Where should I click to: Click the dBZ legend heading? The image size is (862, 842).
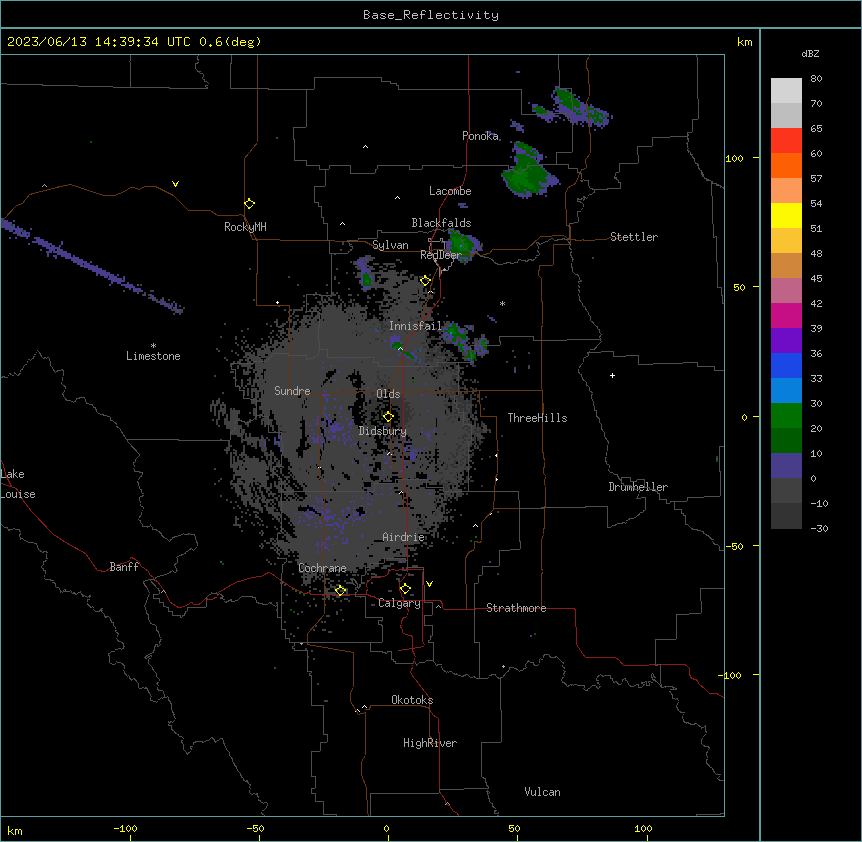coord(810,53)
